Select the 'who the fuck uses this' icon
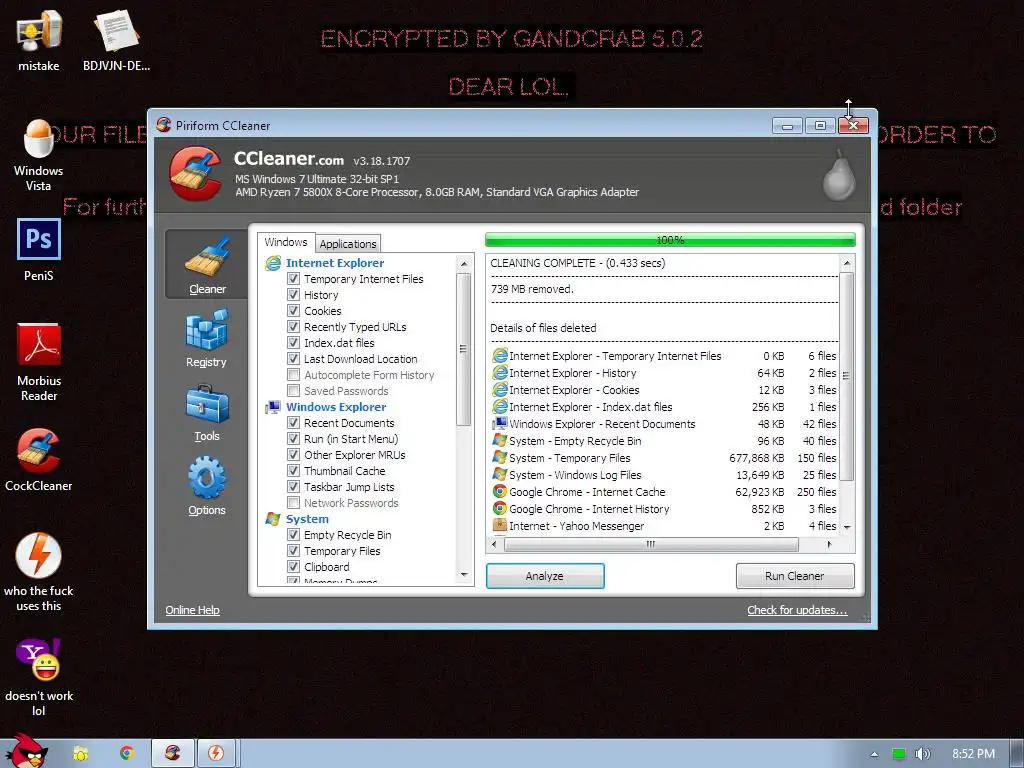The image size is (1024, 768). click(39, 573)
